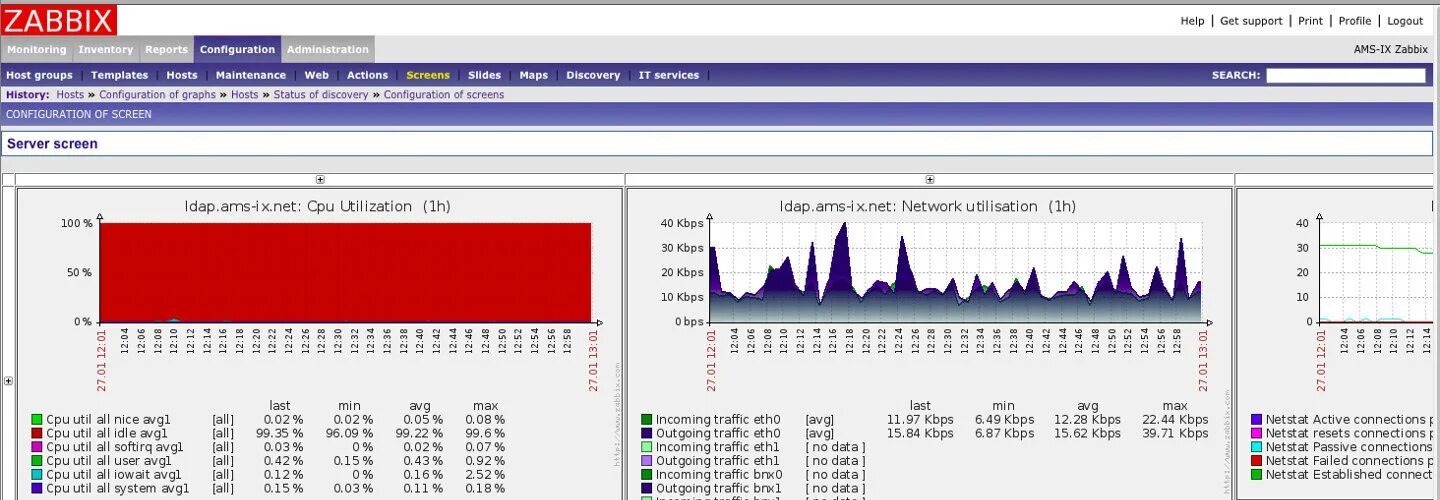Click Logout

(1405, 21)
